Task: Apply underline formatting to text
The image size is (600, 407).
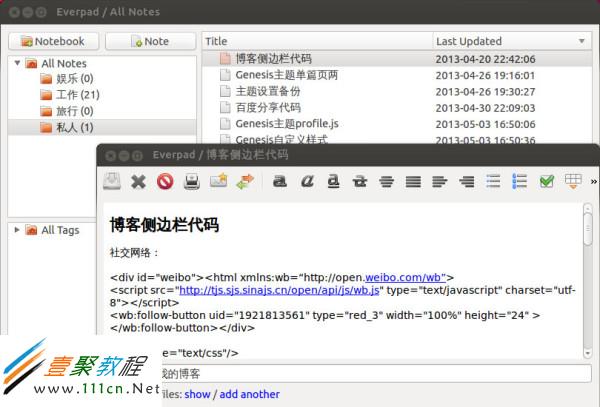Action: 334,181
